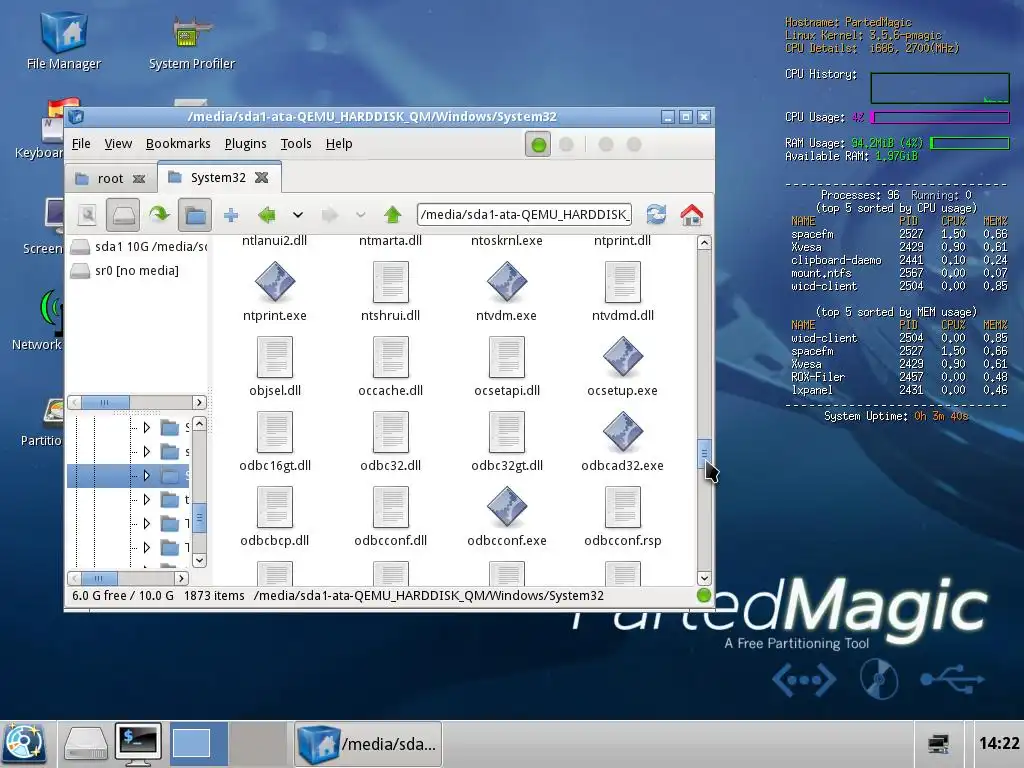Image resolution: width=1024 pixels, height=768 pixels.
Task: Toggle the folder tree toolbar button
Action: 195,215
